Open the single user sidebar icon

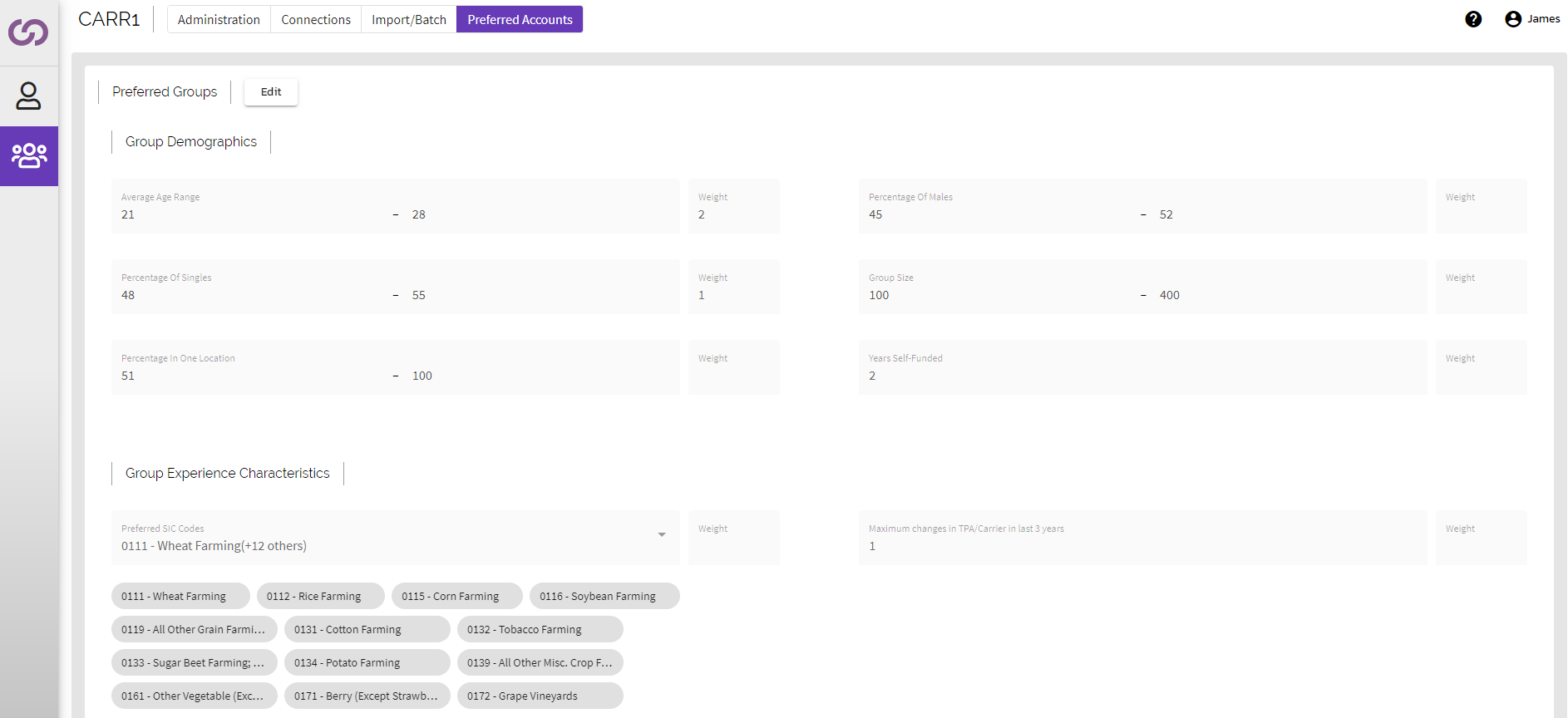(28, 96)
